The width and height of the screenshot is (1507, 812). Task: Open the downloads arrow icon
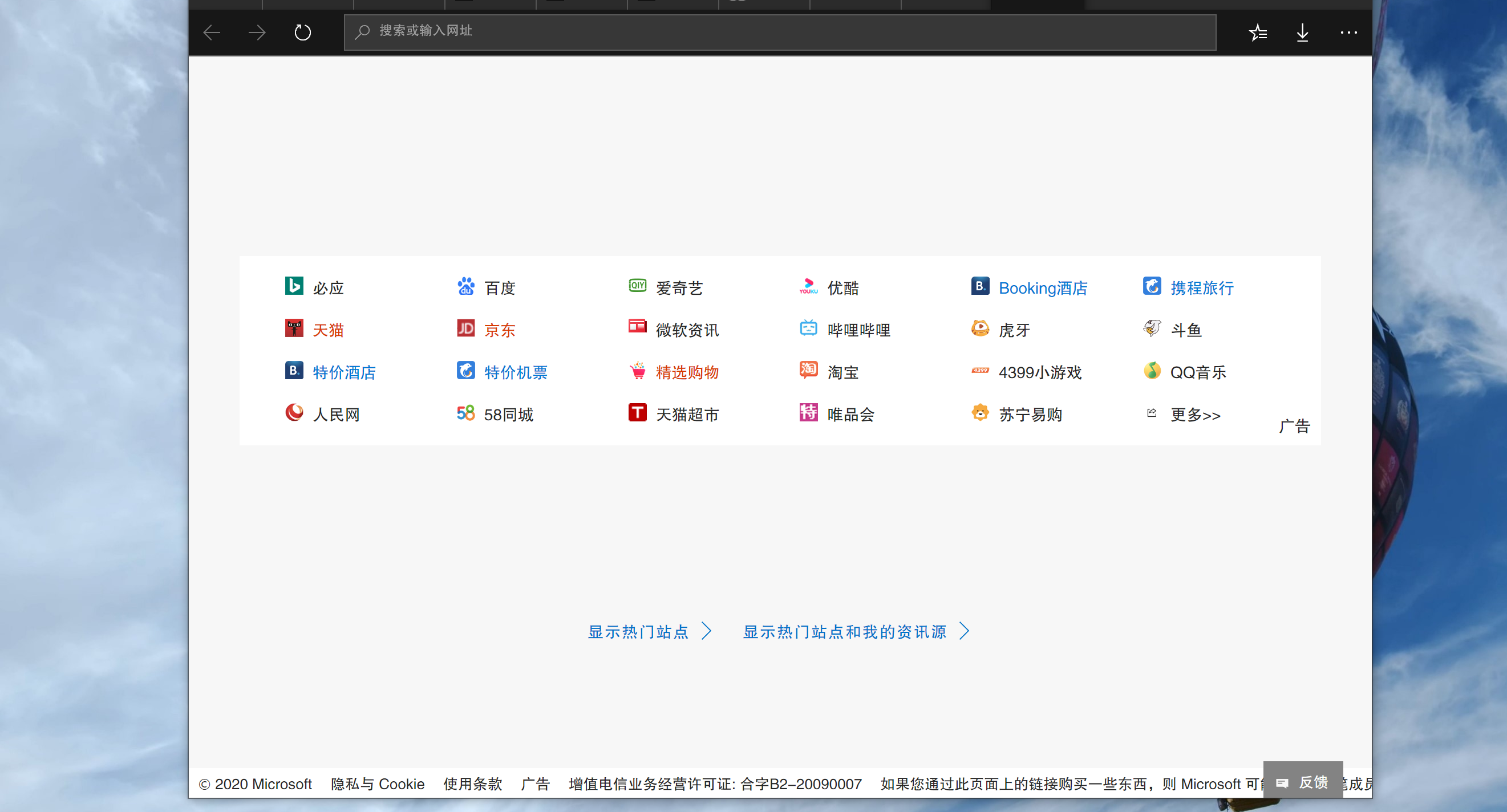coord(1302,32)
